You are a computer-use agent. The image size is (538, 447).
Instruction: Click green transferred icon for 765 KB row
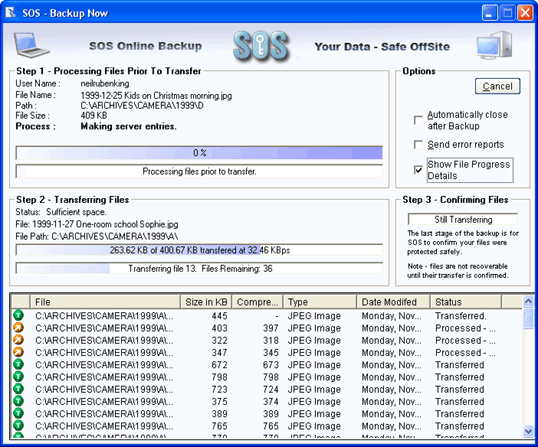(x=18, y=426)
